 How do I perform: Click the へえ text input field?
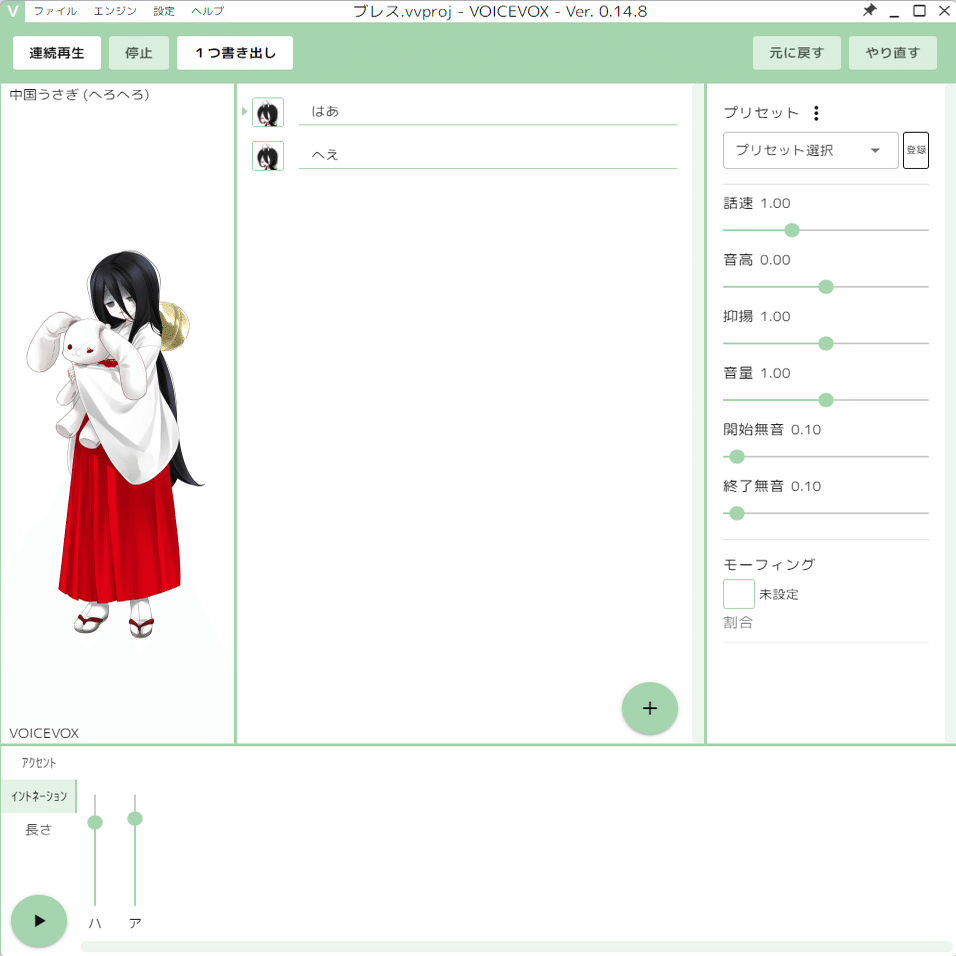pyautogui.click(x=488, y=155)
